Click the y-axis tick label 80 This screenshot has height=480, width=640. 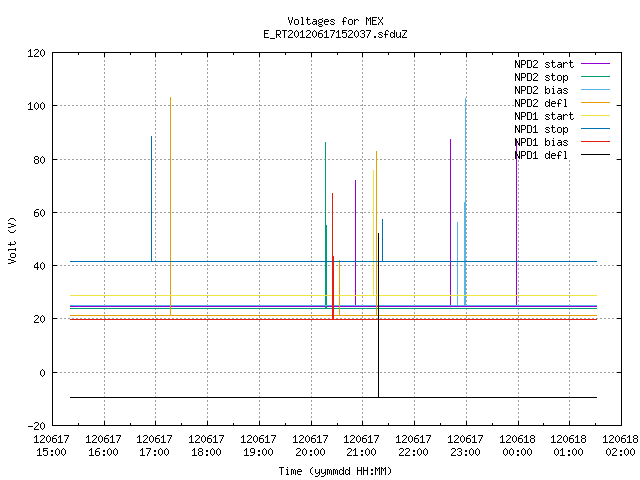(x=39, y=160)
